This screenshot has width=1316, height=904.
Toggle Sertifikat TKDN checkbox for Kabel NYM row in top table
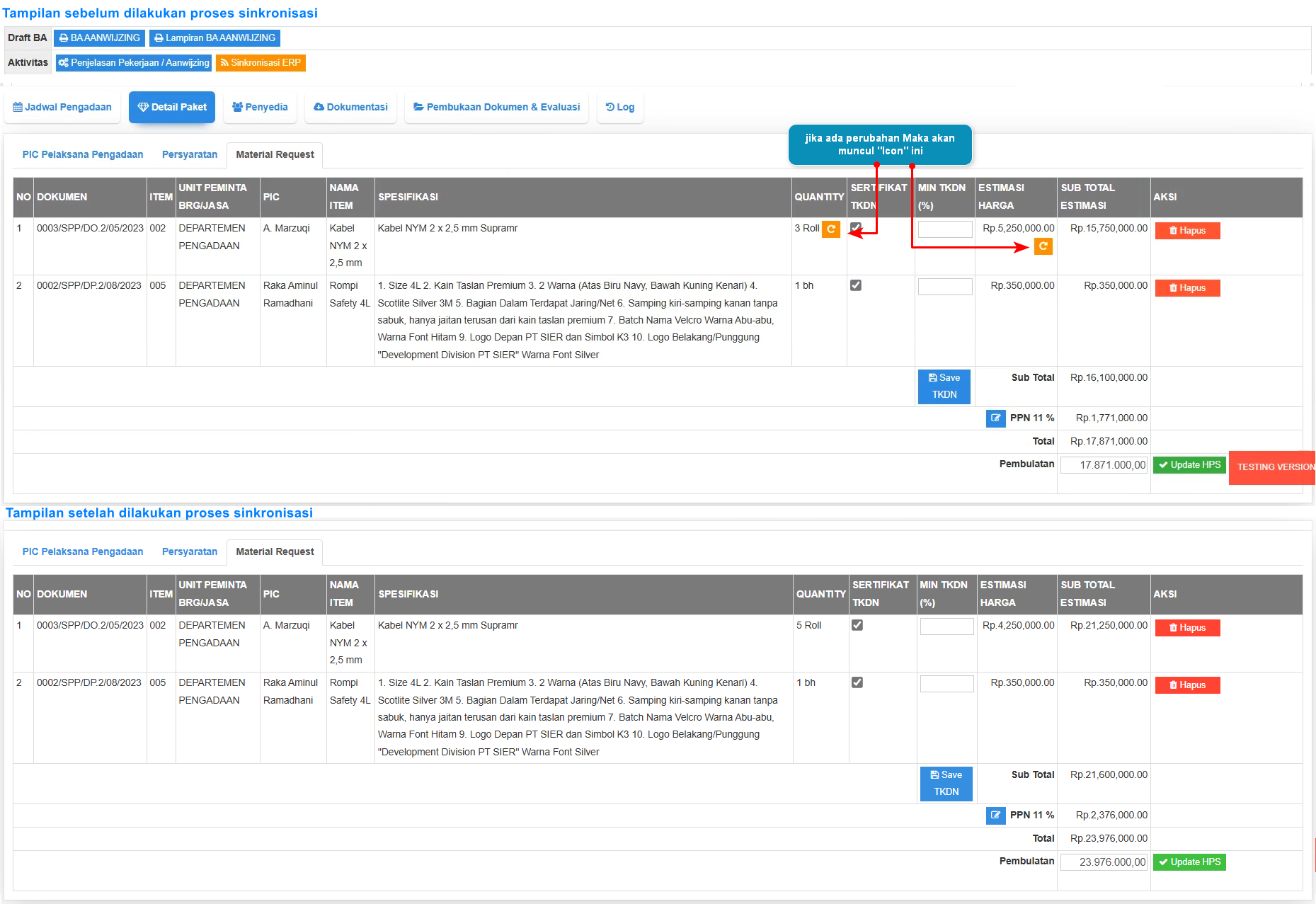click(x=856, y=228)
